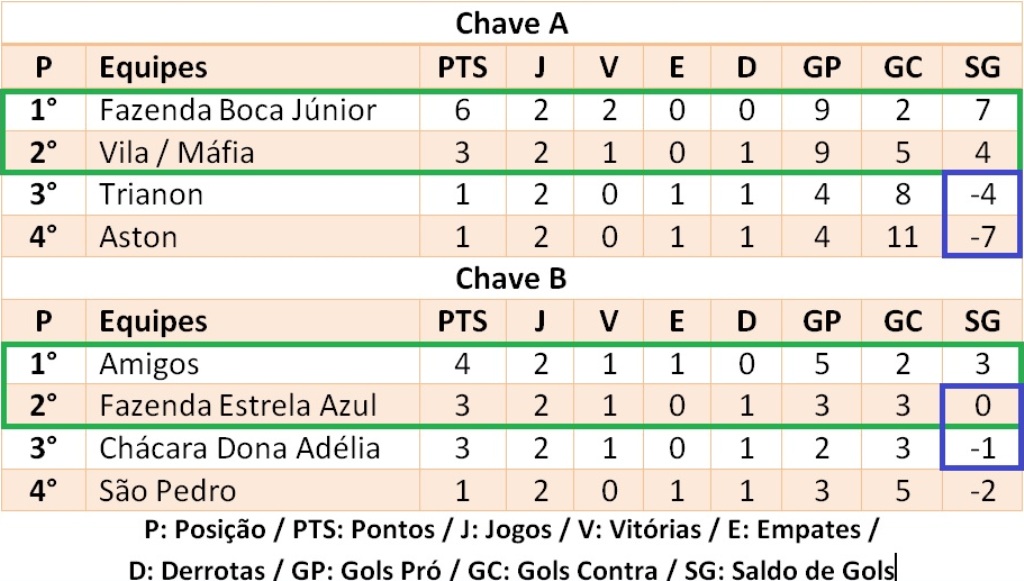Click Chácara Dona Adélia's goal difference -1

(x=982, y=448)
